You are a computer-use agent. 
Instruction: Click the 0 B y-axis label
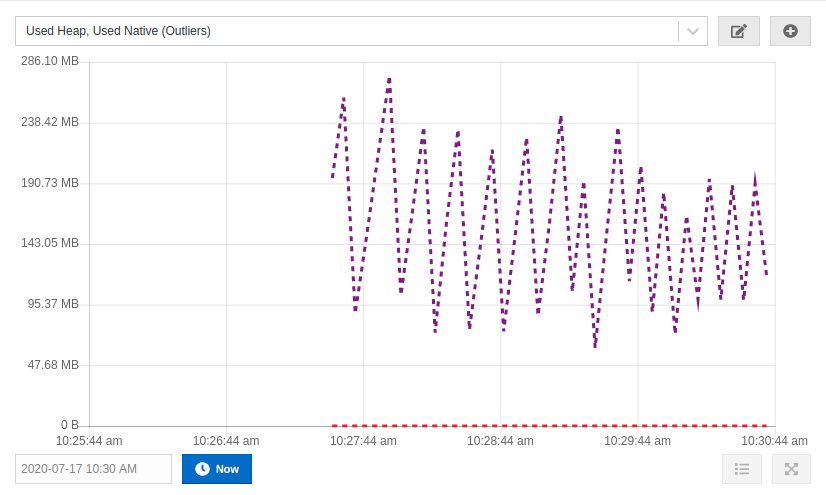tap(69, 425)
